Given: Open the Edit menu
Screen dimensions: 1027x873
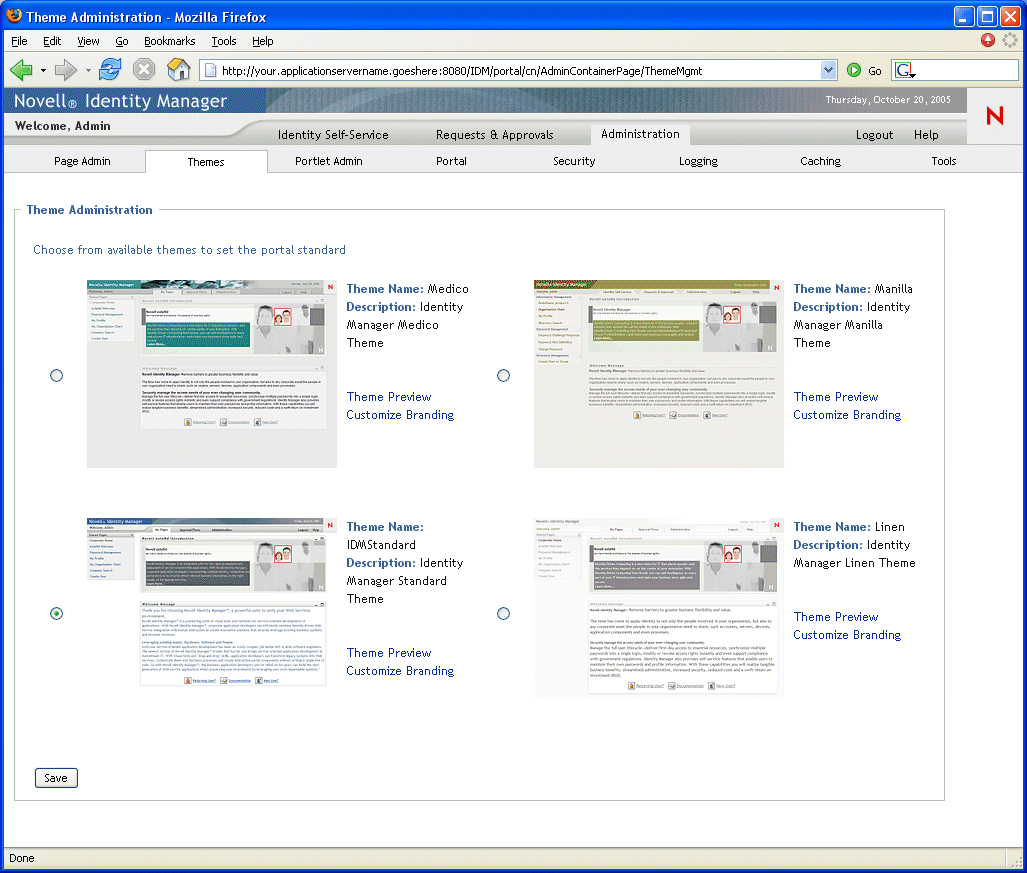Looking at the screenshot, I should coord(52,41).
